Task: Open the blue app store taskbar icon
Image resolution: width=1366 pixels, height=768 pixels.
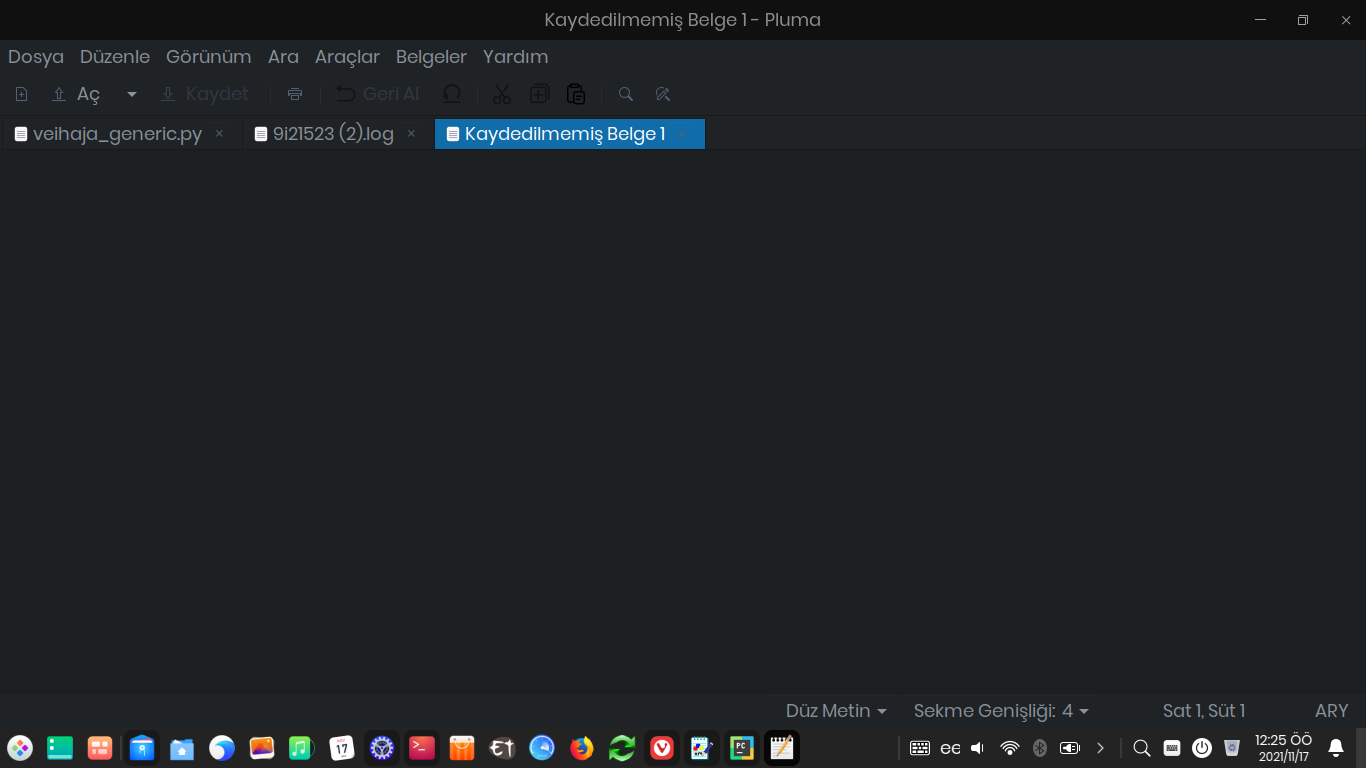Action: click(x=142, y=748)
